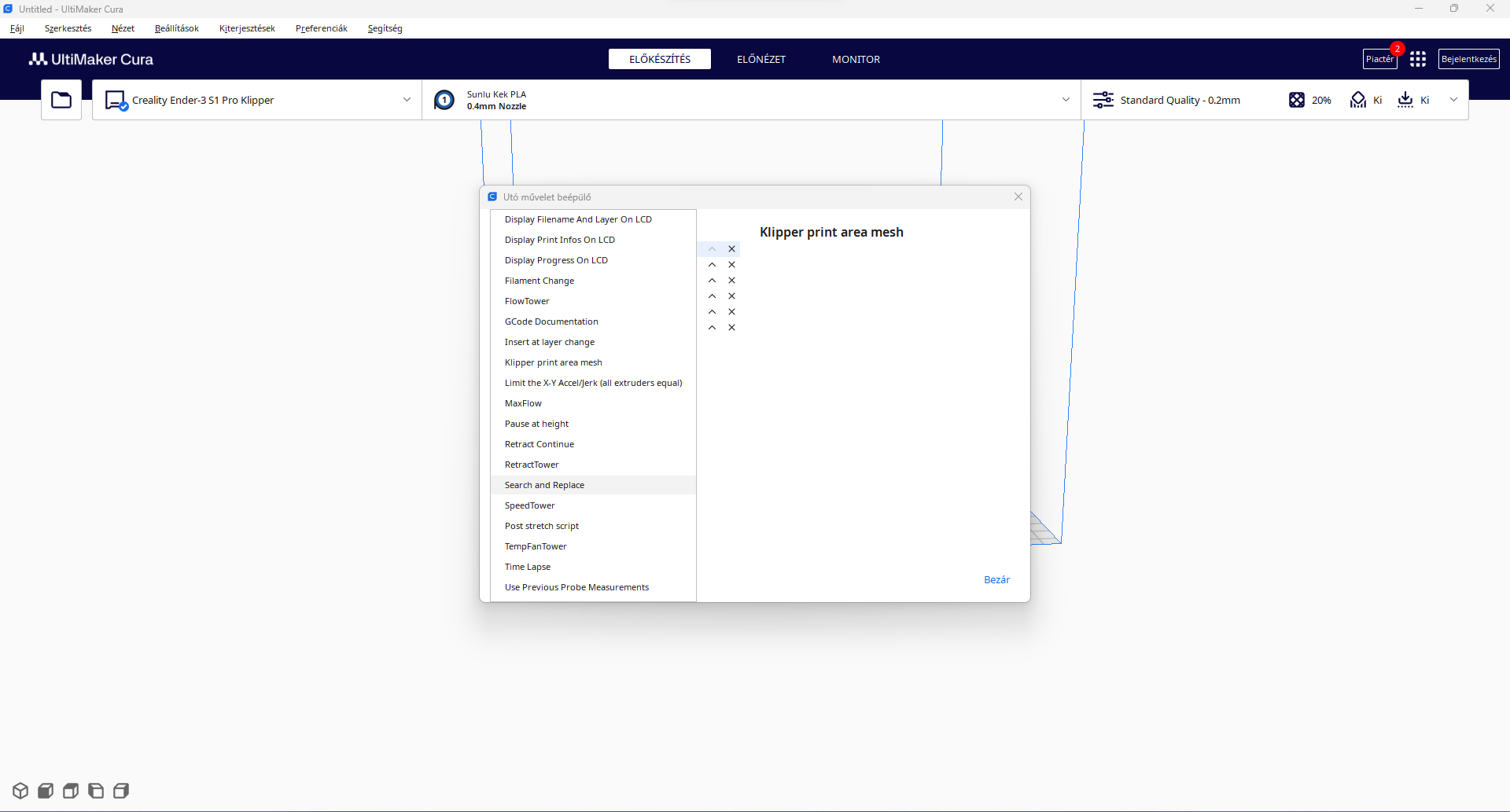Screen dimensions: 1510x812
Task: Select Display Filename And Layer On LCD script
Action: pos(593,219)
